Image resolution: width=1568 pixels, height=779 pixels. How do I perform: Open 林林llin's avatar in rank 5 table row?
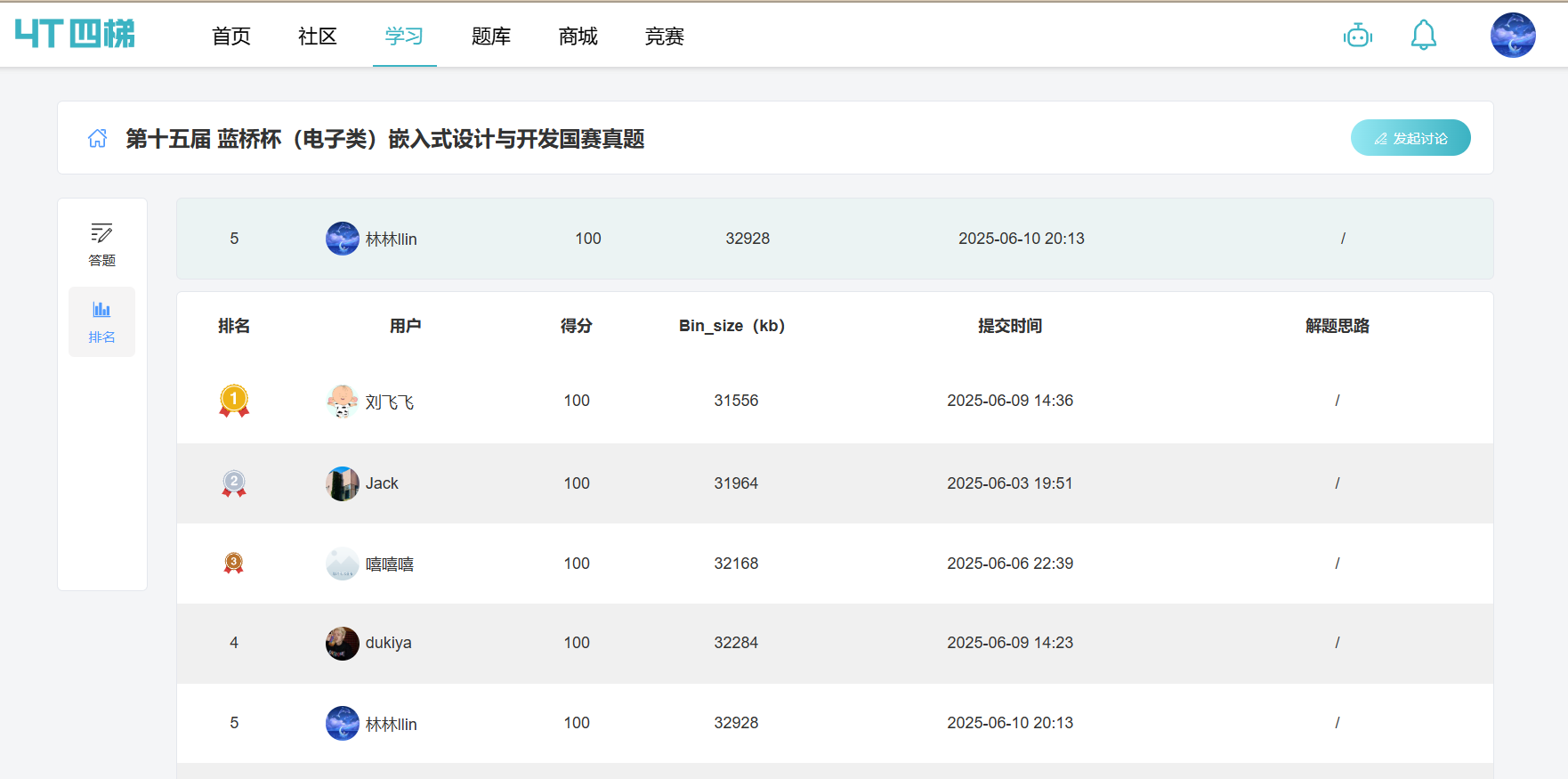343,723
